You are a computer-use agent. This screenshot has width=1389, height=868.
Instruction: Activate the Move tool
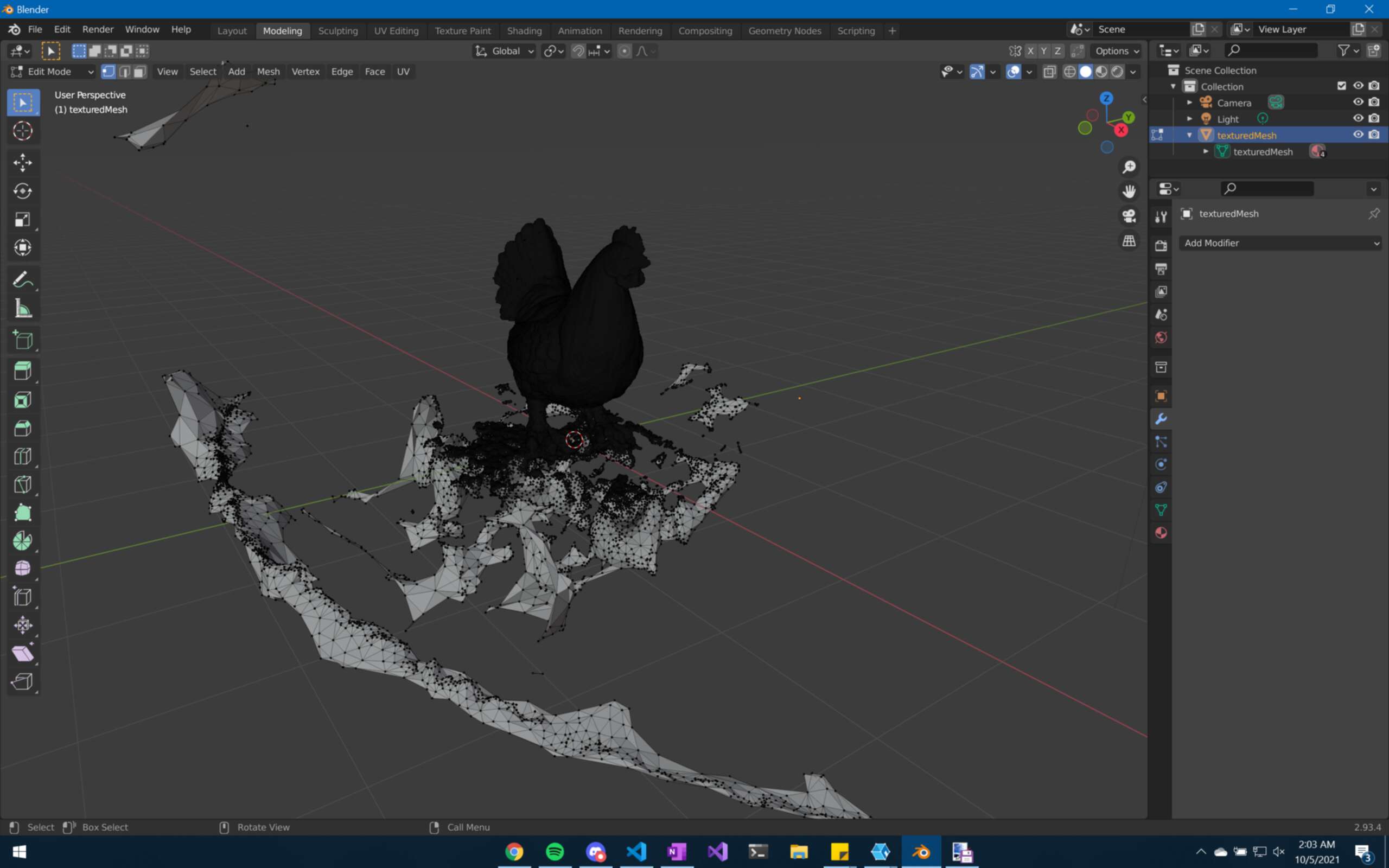[x=23, y=162]
